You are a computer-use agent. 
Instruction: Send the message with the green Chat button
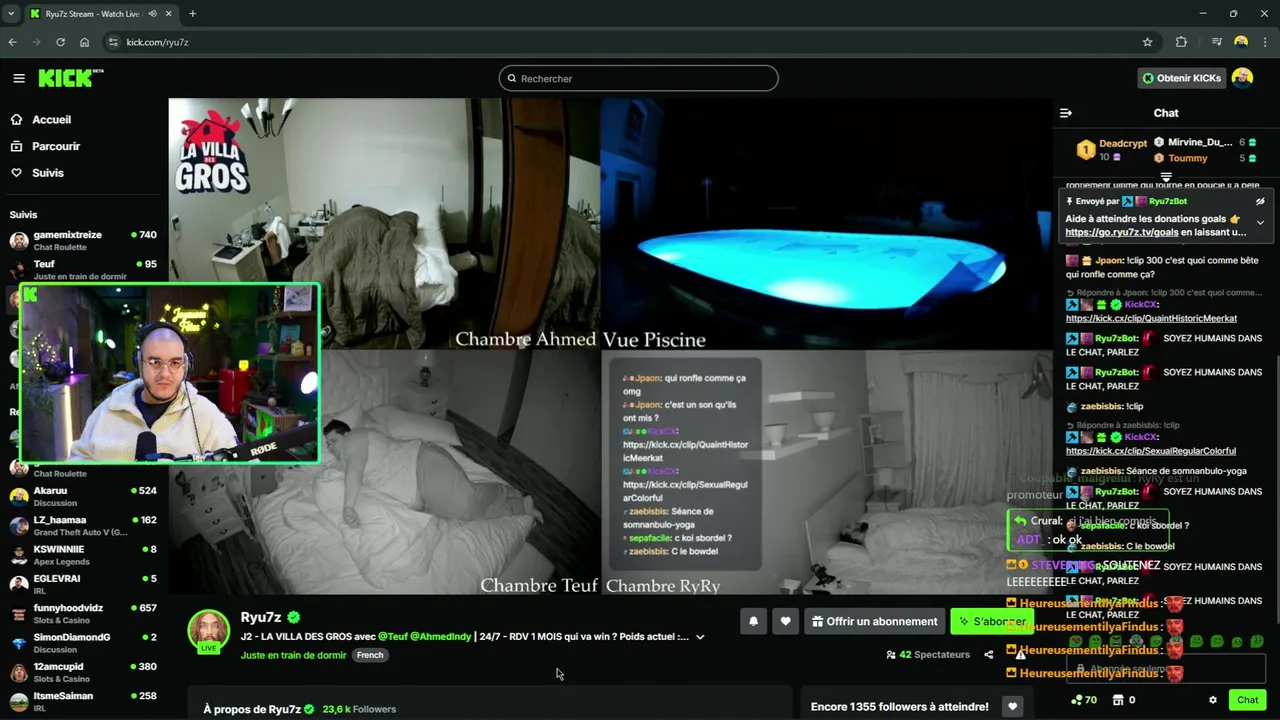(1247, 700)
